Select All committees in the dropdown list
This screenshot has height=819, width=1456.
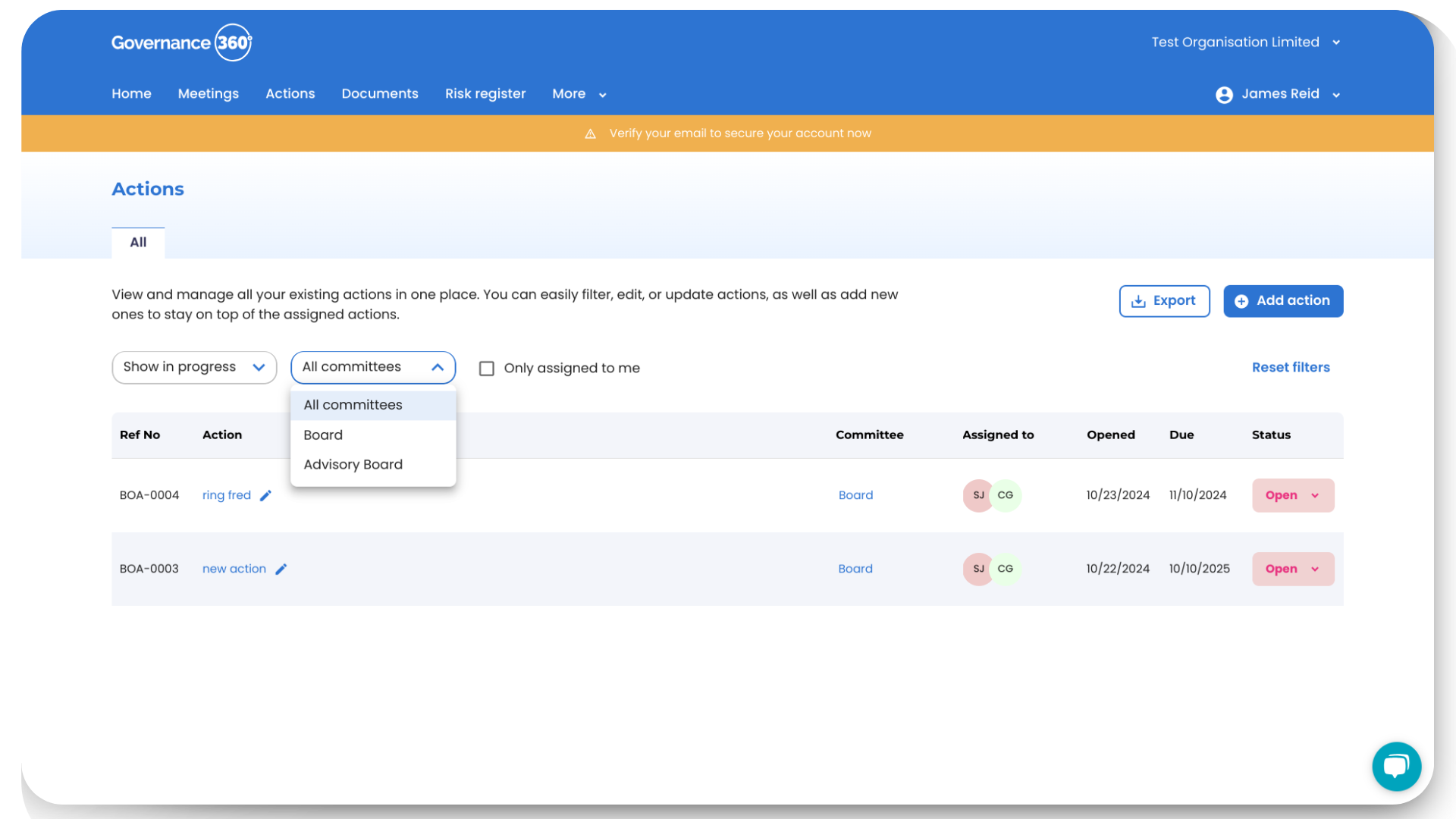click(x=373, y=405)
